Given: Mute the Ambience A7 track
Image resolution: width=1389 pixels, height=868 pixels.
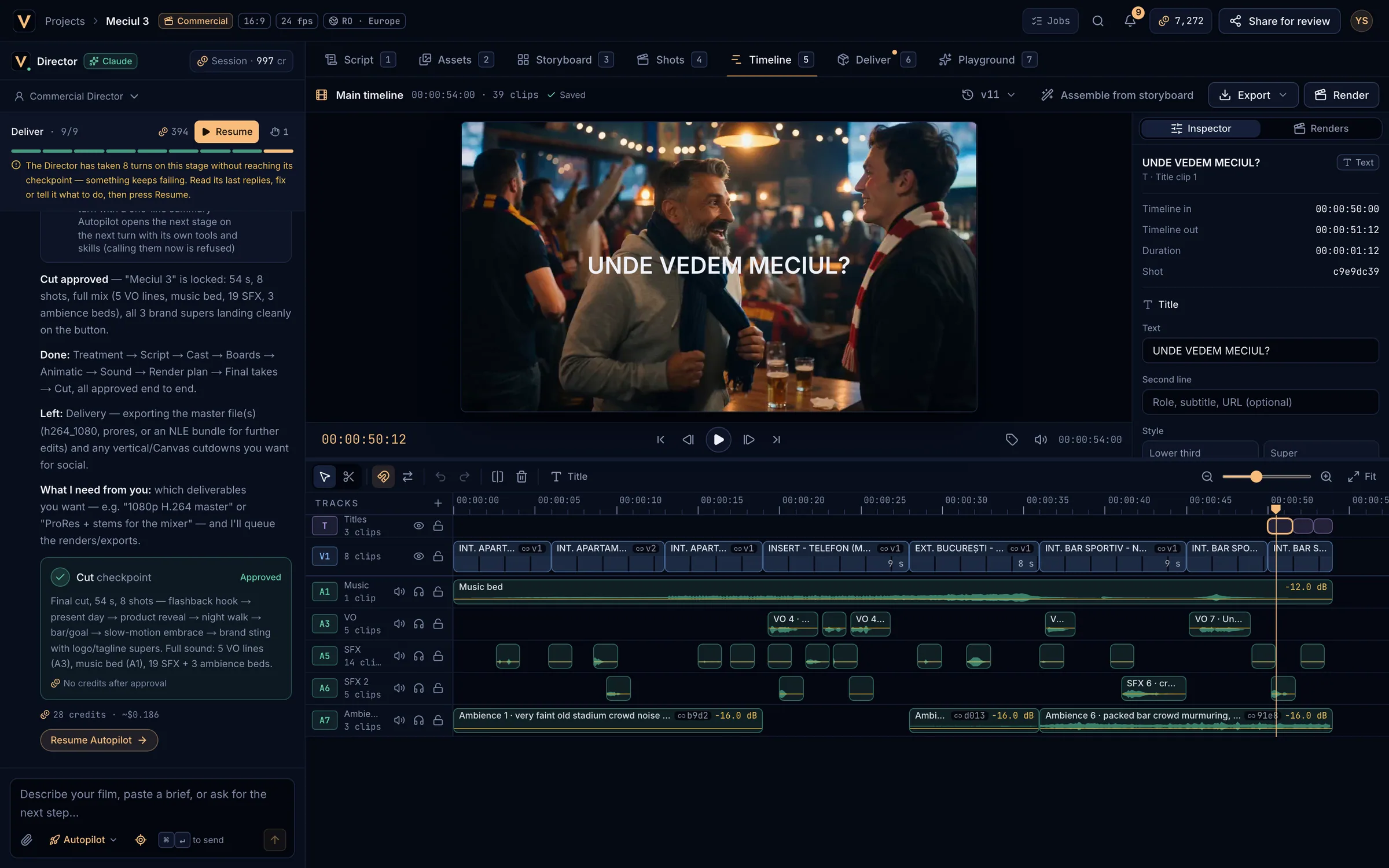Looking at the screenshot, I should [399, 720].
